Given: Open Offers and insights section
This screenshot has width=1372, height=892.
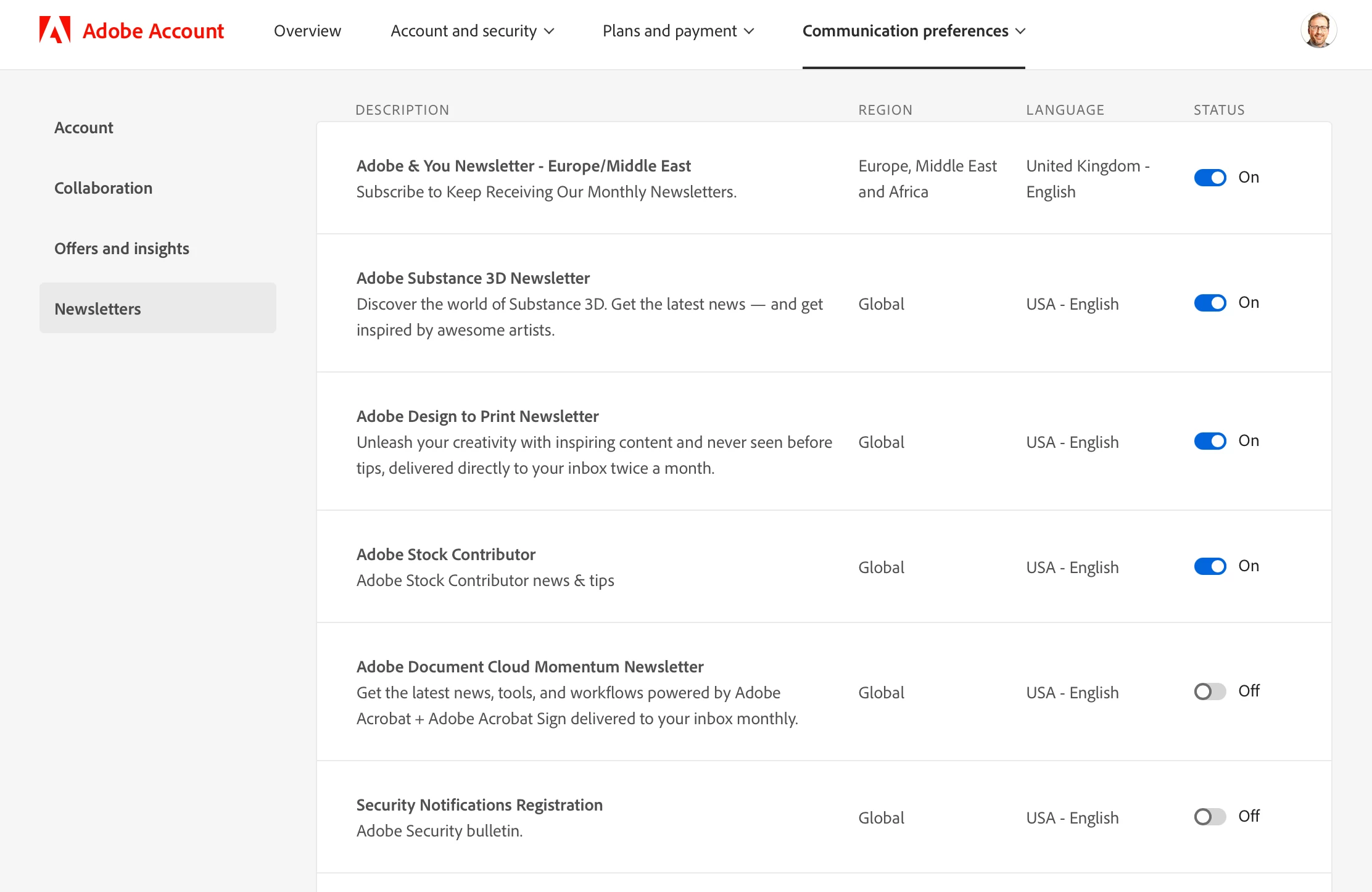Looking at the screenshot, I should [122, 248].
